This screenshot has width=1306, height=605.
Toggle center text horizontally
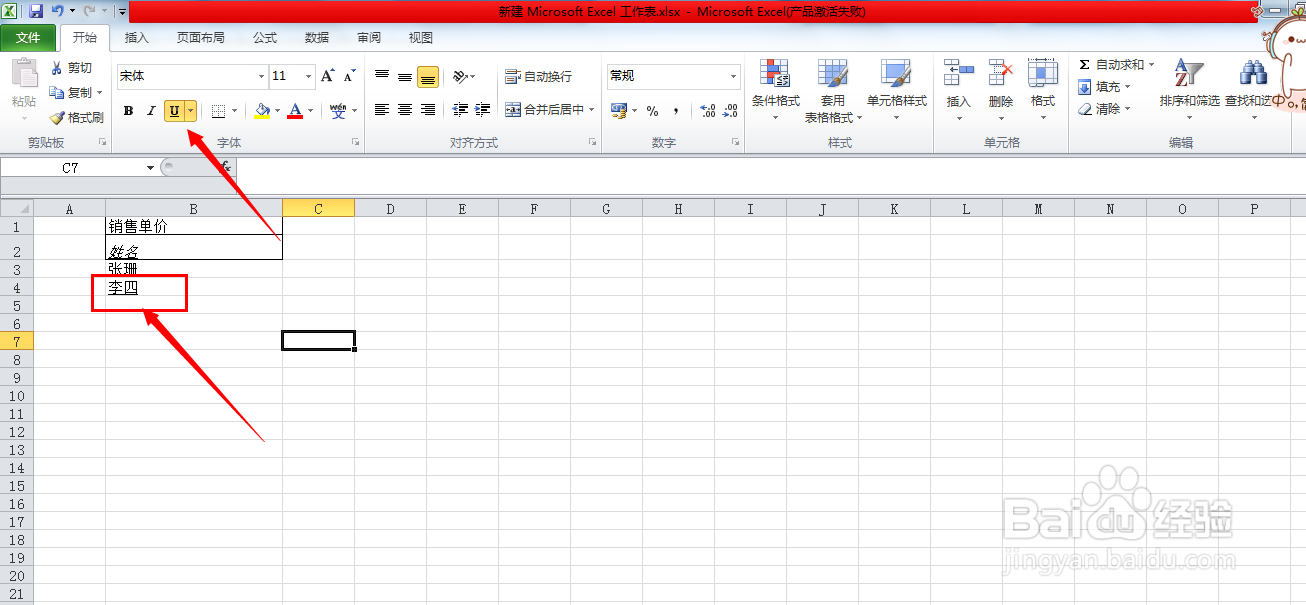pos(405,110)
